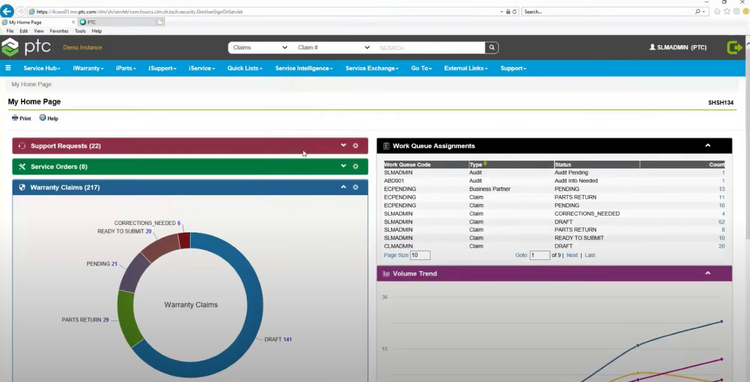Click the browser favorites star icon
The width and height of the screenshot is (750, 382).
[x=727, y=11]
